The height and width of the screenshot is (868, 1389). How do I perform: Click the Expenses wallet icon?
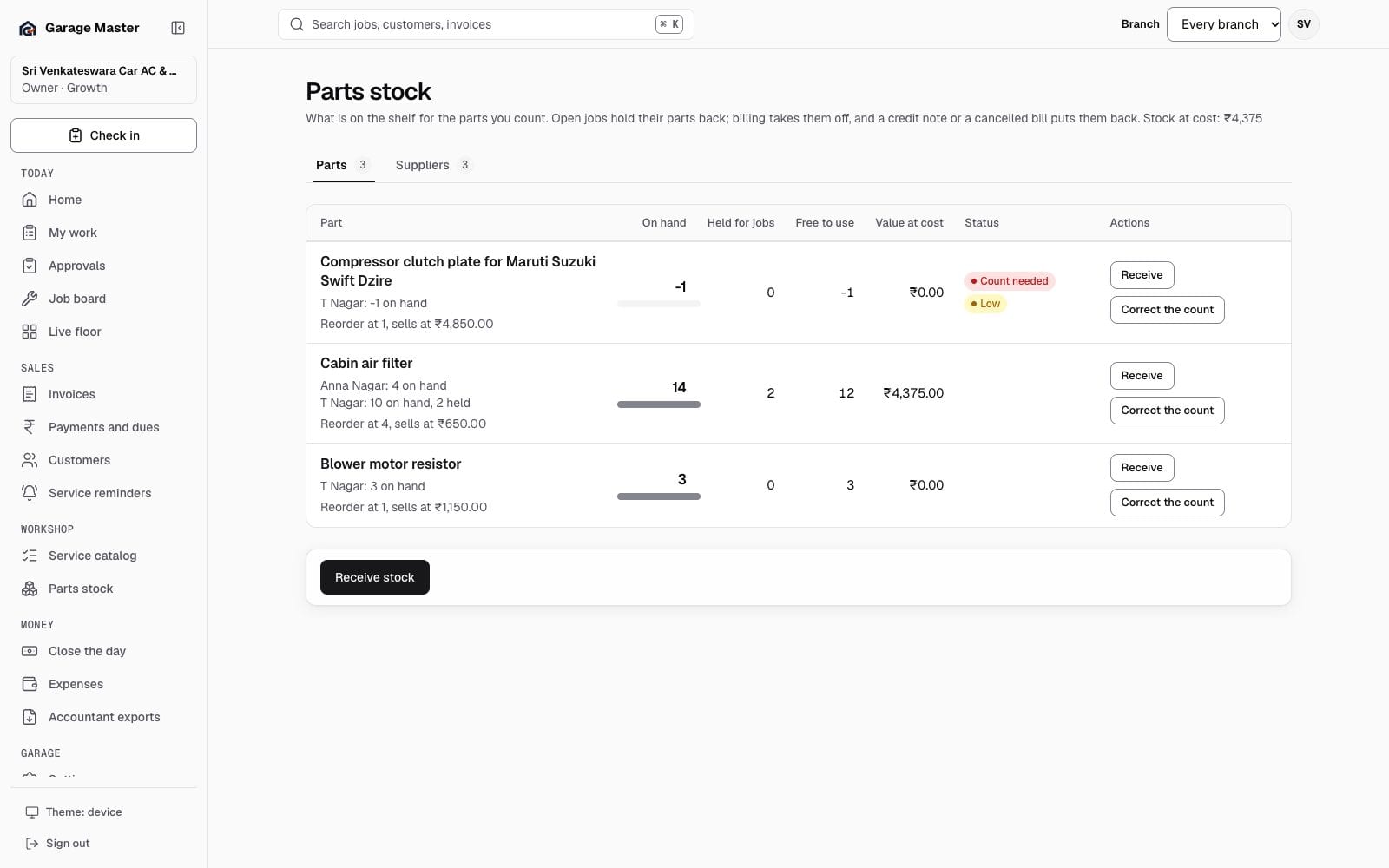point(30,684)
